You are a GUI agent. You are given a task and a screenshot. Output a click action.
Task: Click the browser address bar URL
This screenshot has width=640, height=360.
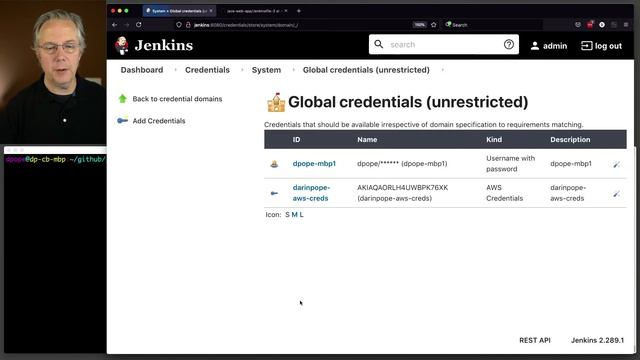246,25
